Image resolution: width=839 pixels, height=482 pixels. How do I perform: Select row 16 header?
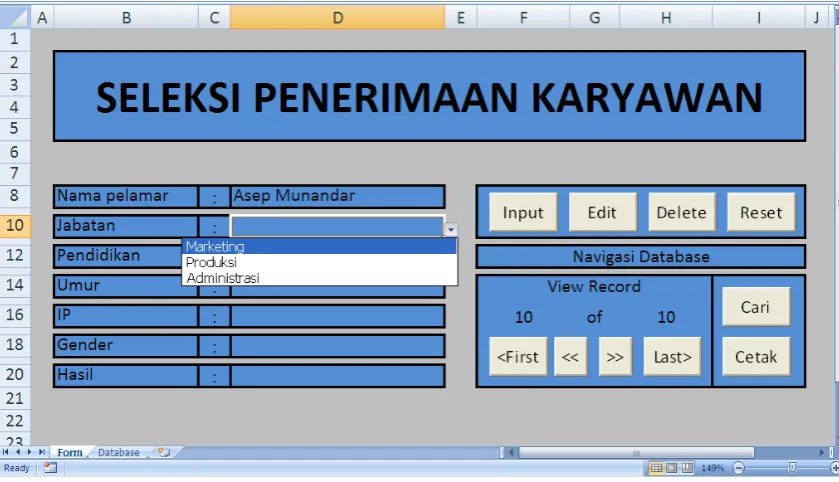click(15, 315)
